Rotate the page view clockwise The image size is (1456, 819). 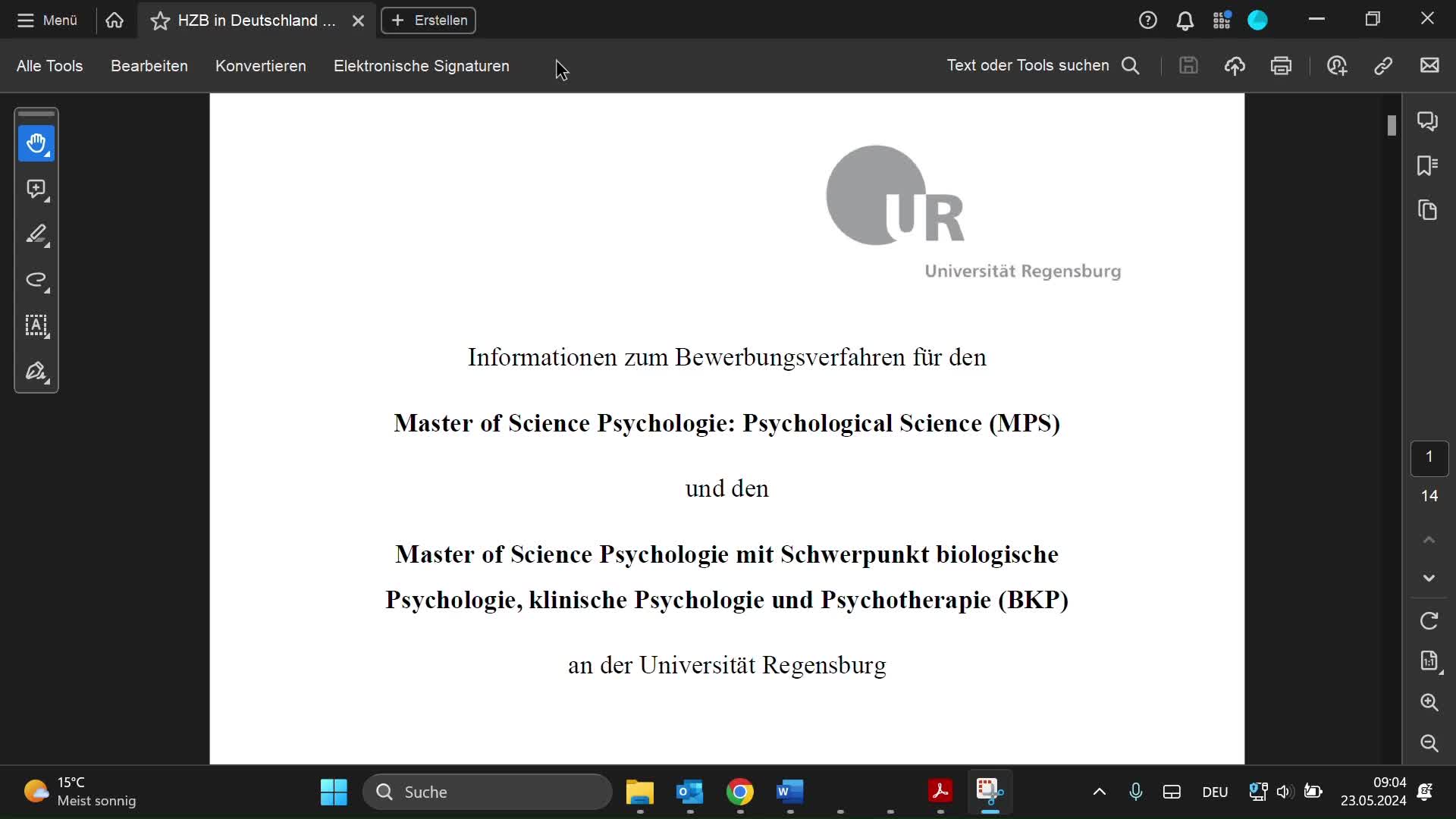click(x=1429, y=621)
